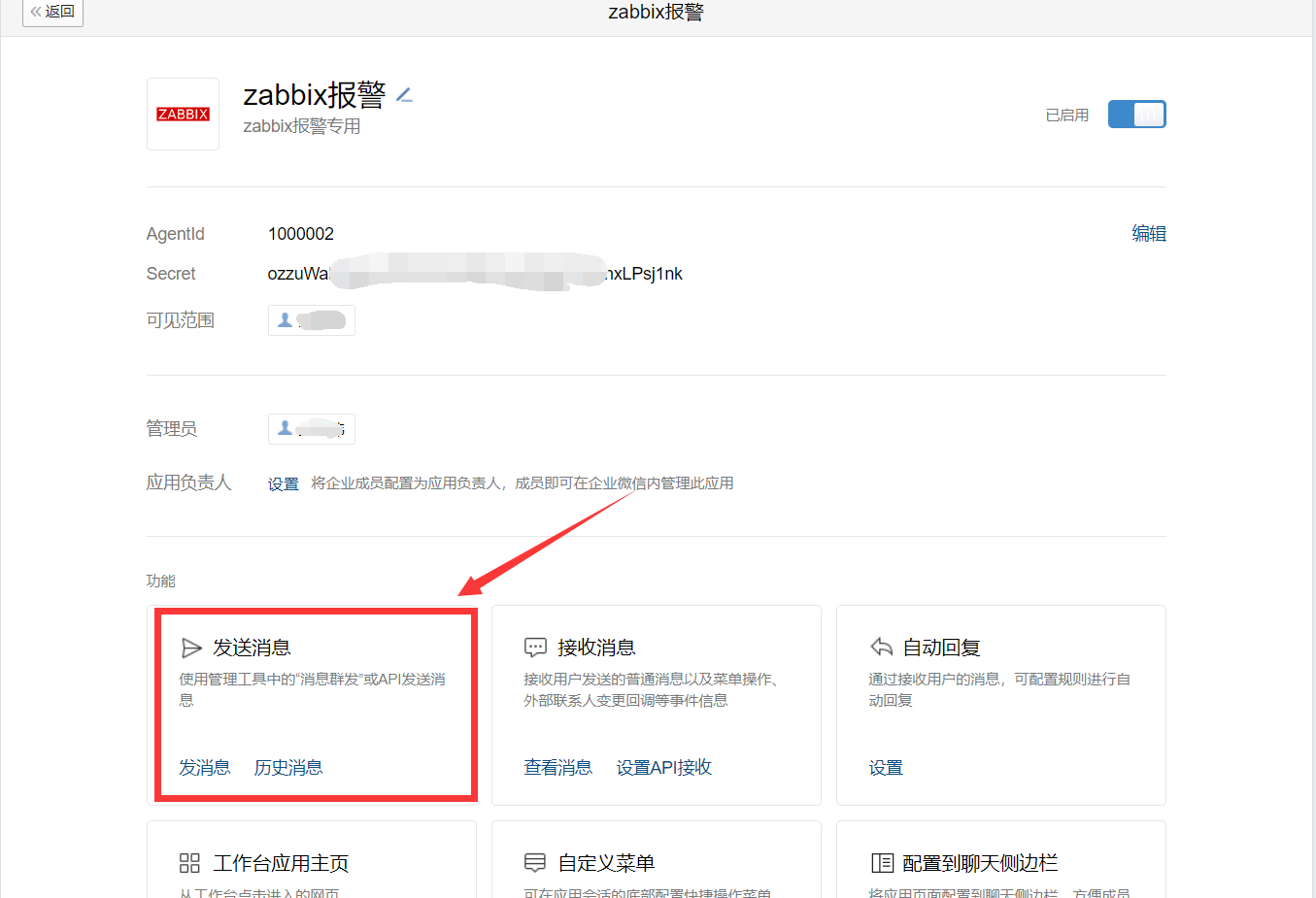The image size is (1316, 898).
Task: Click the 接收消息 chat bubble icon
Action: (x=535, y=648)
